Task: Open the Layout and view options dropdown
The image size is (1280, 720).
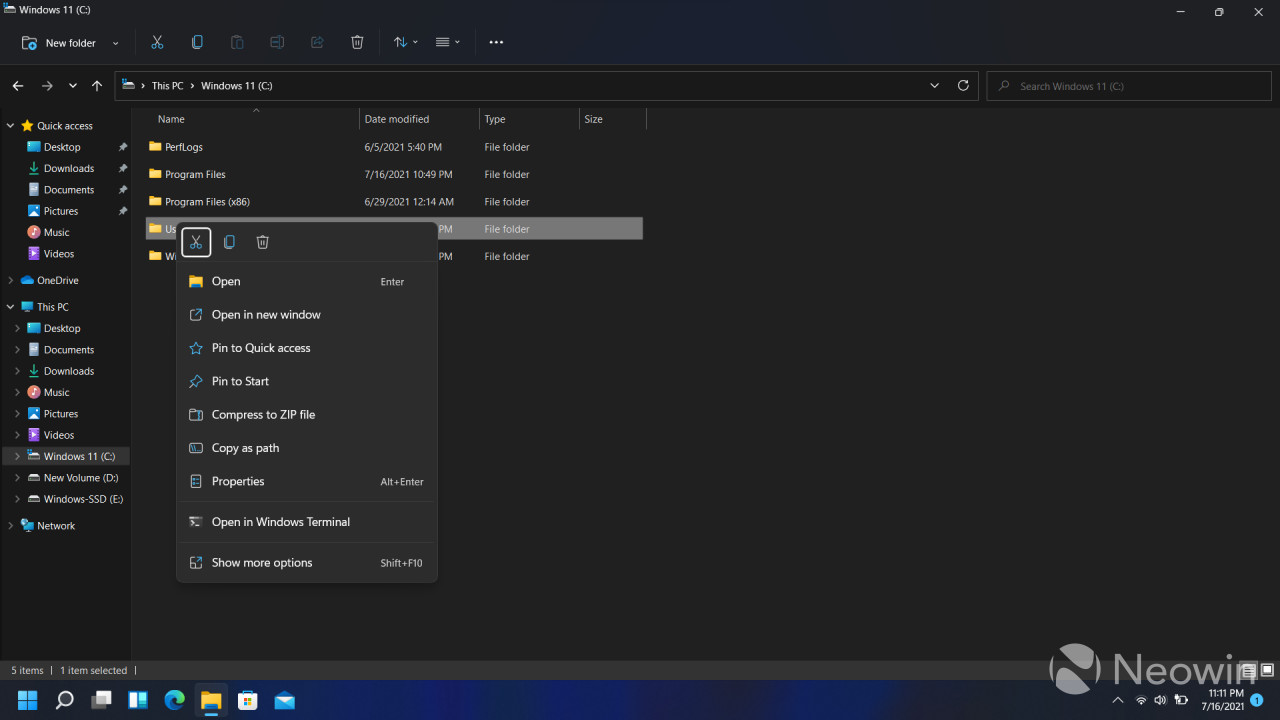Action: pyautogui.click(x=447, y=42)
